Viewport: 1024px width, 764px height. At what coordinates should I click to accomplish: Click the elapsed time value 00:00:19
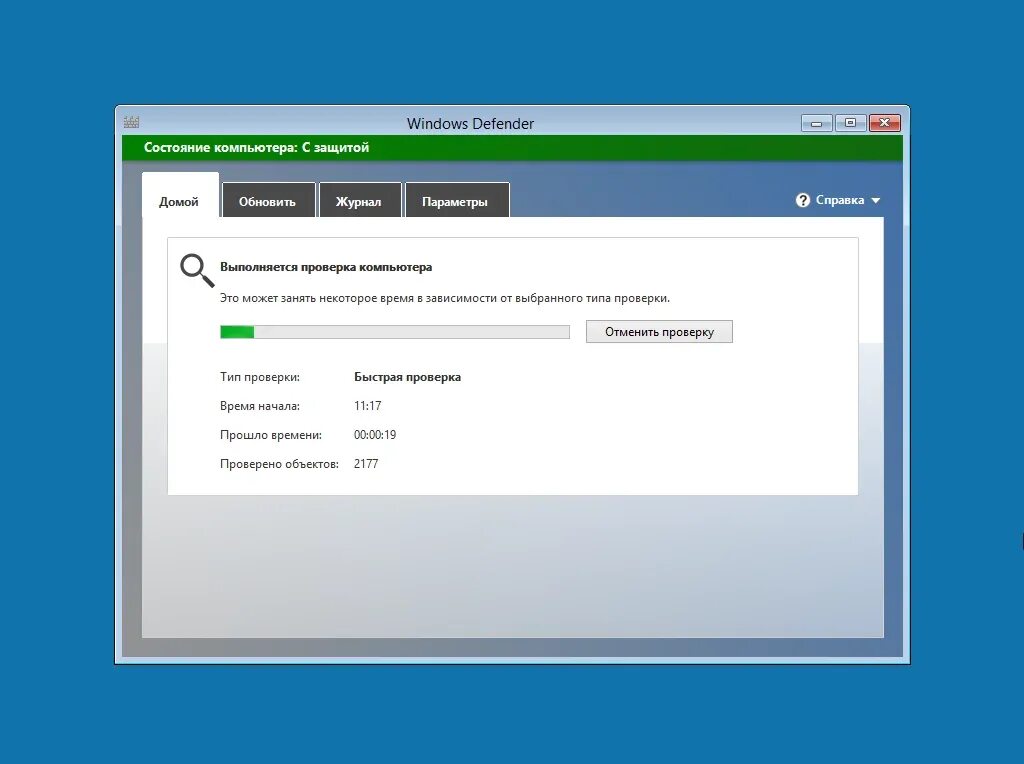pyautogui.click(x=375, y=435)
